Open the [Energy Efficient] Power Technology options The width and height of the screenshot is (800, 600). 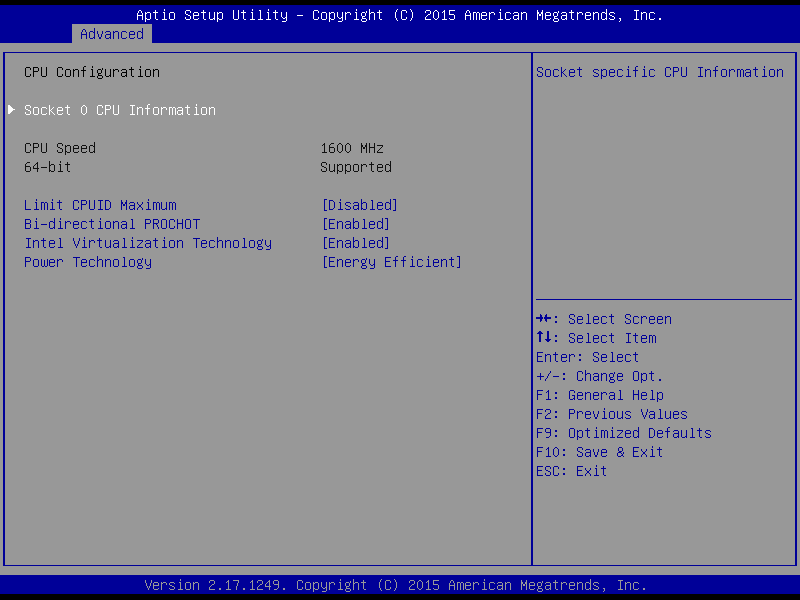pyautogui.click(x=391, y=262)
